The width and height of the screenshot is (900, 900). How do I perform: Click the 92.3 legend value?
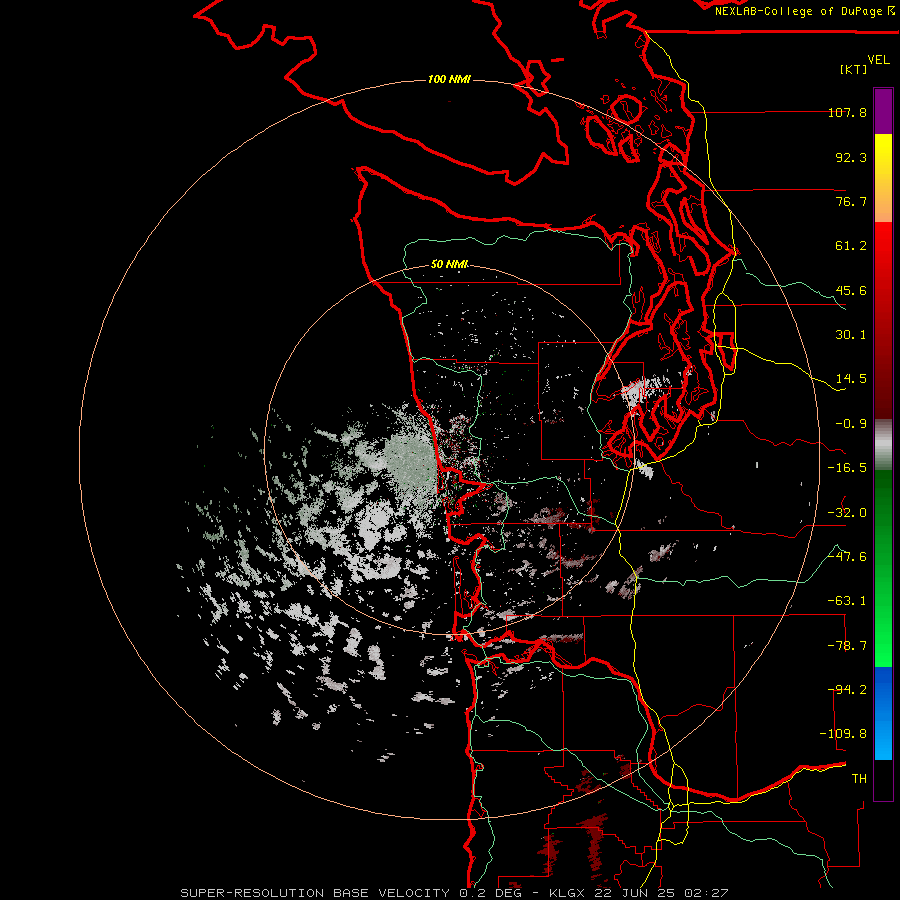tap(851, 157)
